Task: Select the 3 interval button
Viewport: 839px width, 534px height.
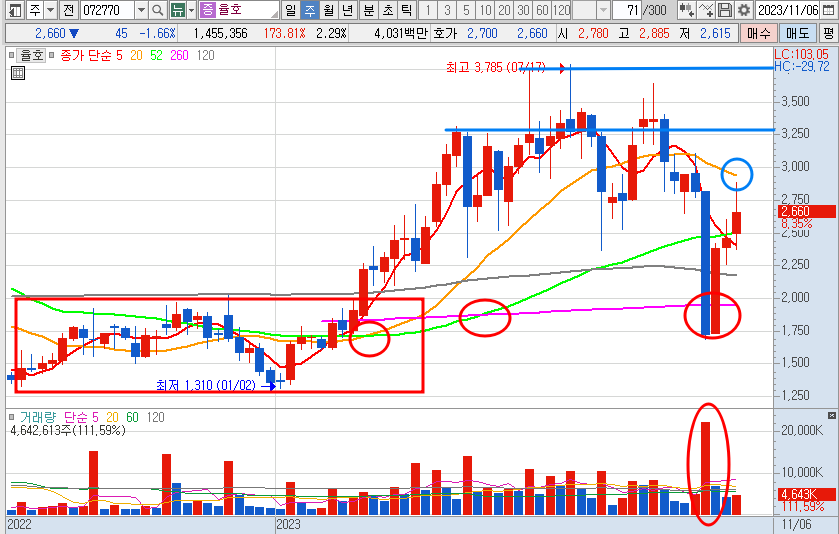Action: tap(447, 10)
